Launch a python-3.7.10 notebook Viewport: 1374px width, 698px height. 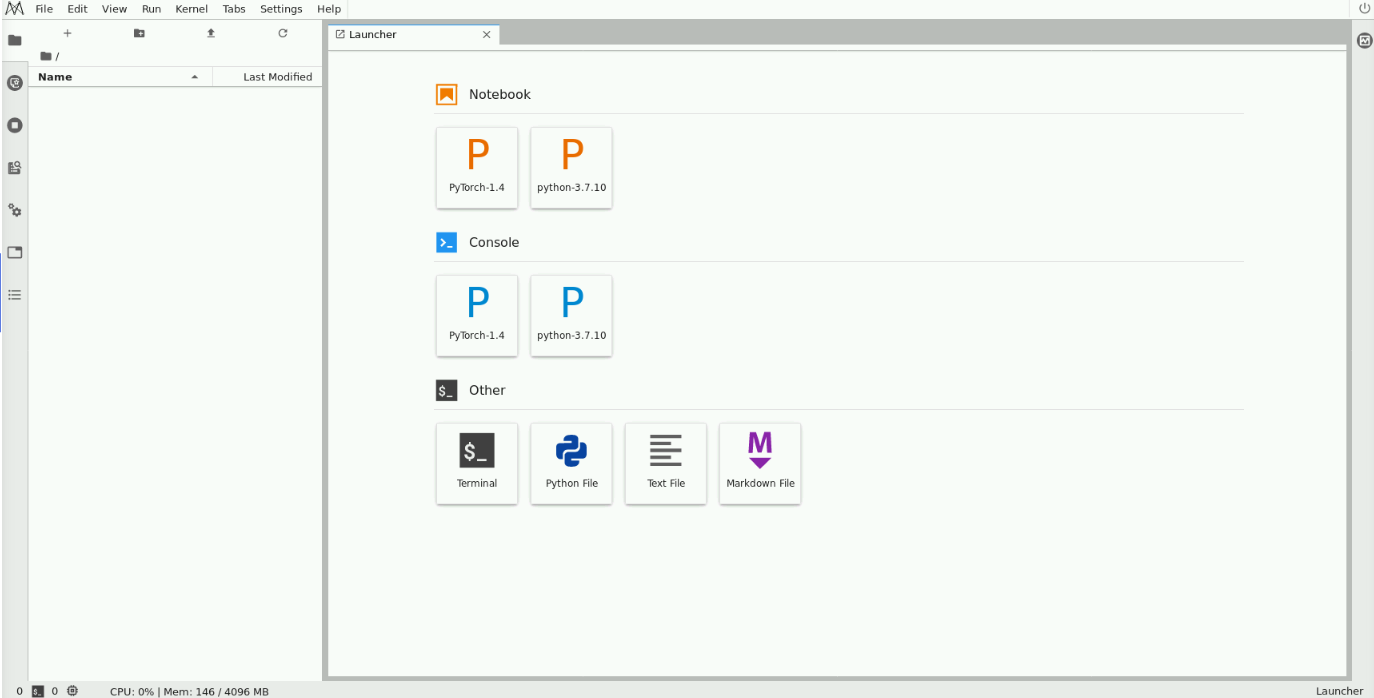pyautogui.click(x=571, y=167)
